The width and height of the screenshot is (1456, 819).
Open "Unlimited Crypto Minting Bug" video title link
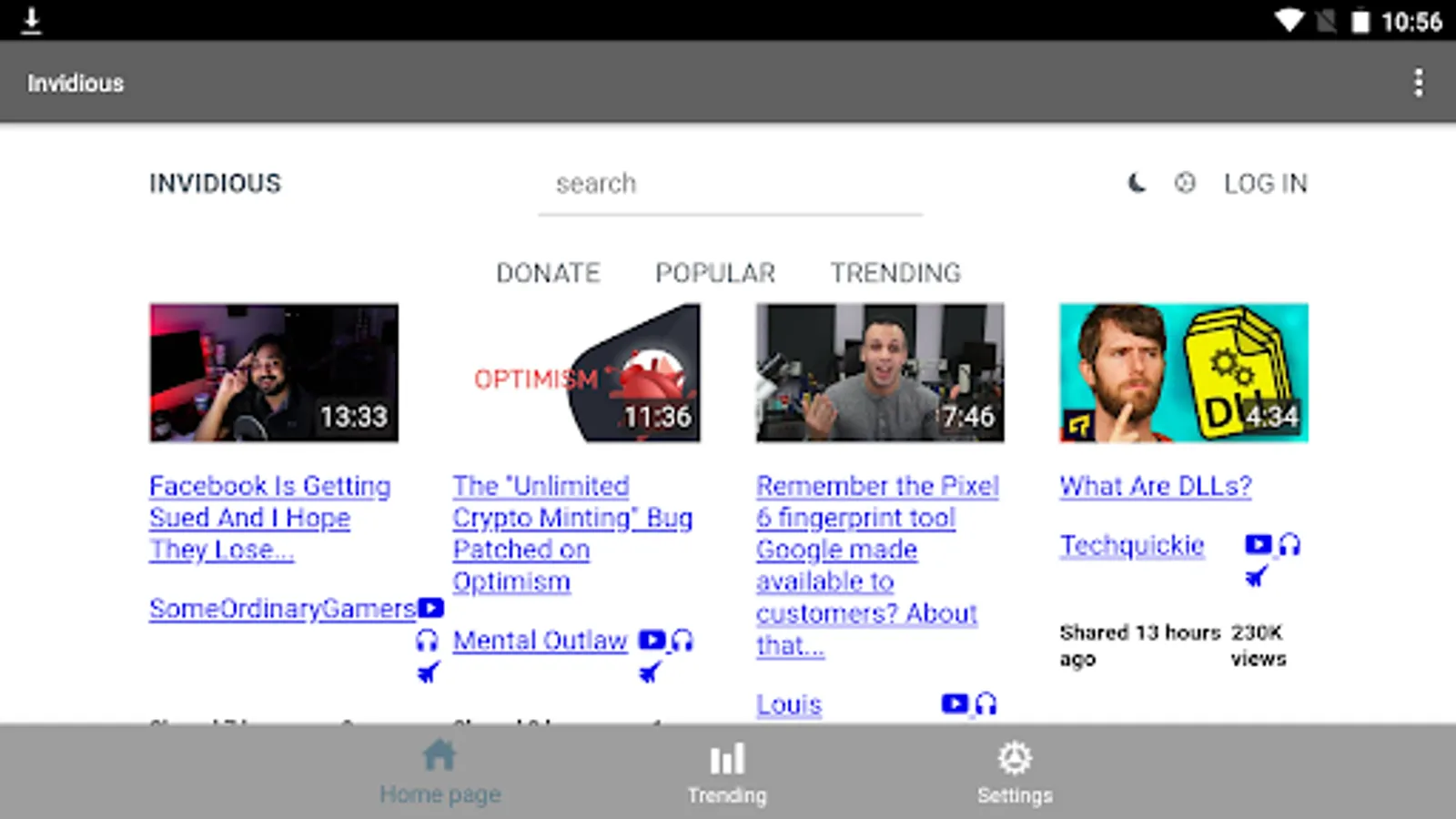point(573,533)
